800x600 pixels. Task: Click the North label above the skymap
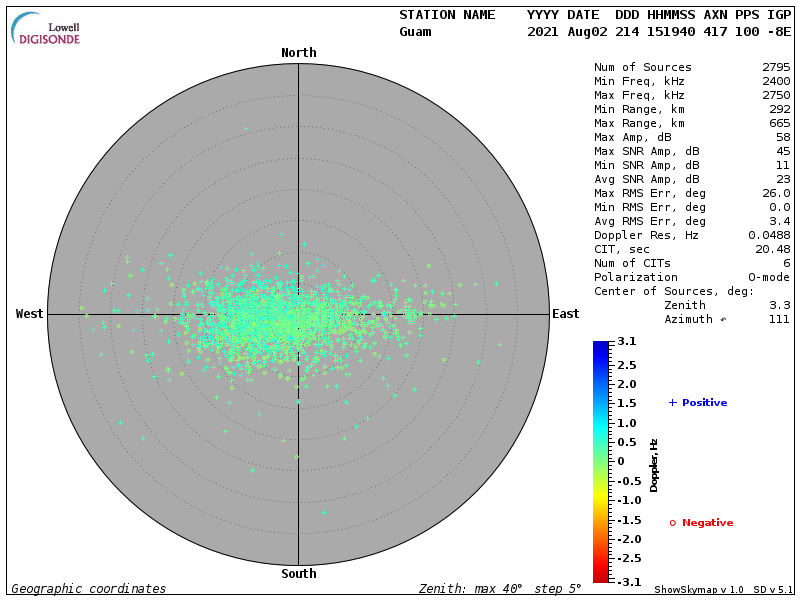coord(298,53)
